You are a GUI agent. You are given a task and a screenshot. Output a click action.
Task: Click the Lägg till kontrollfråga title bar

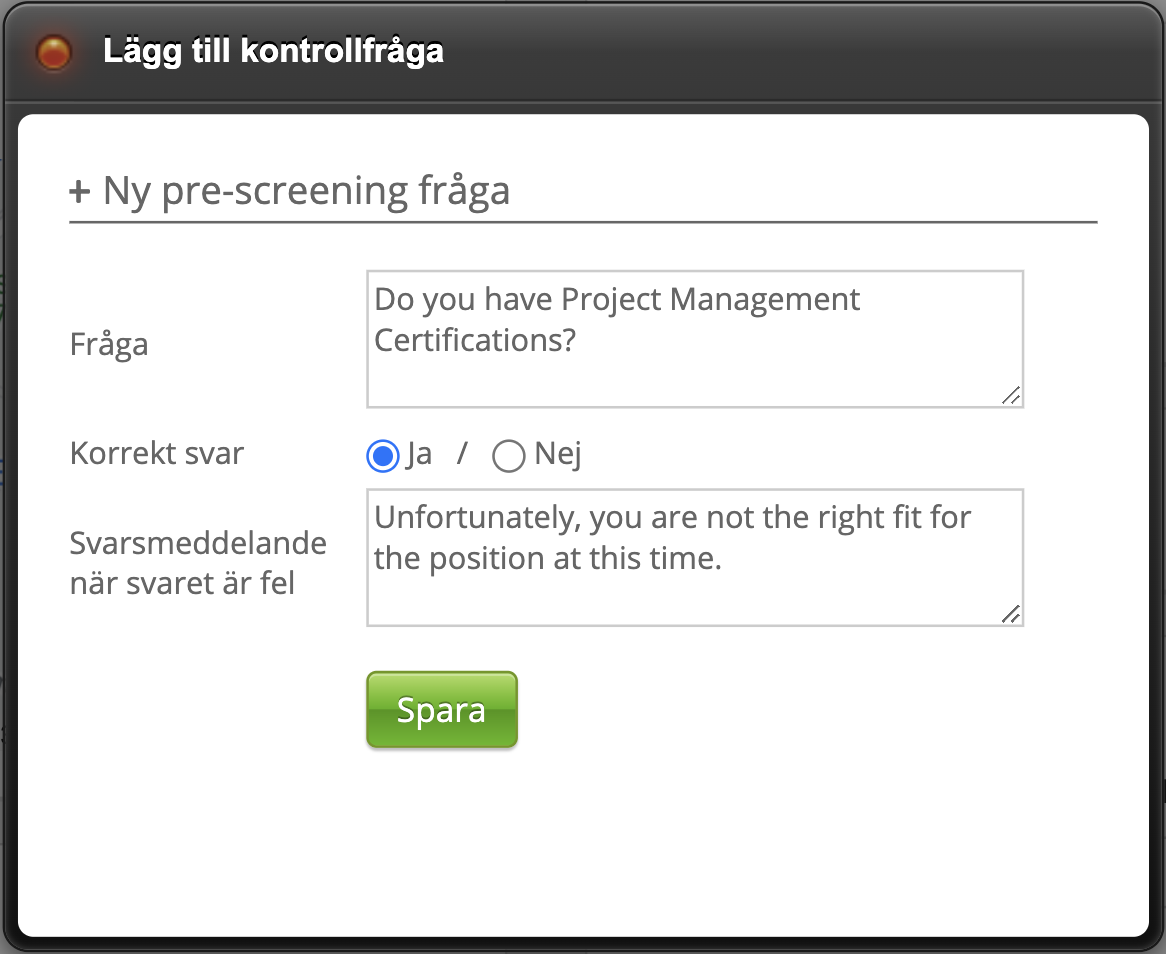tap(583, 51)
